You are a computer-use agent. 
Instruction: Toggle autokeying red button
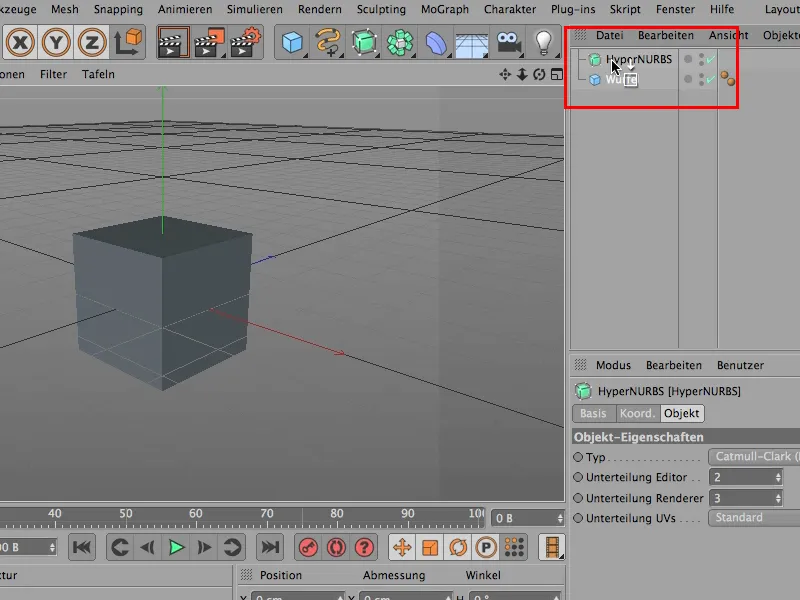336,547
